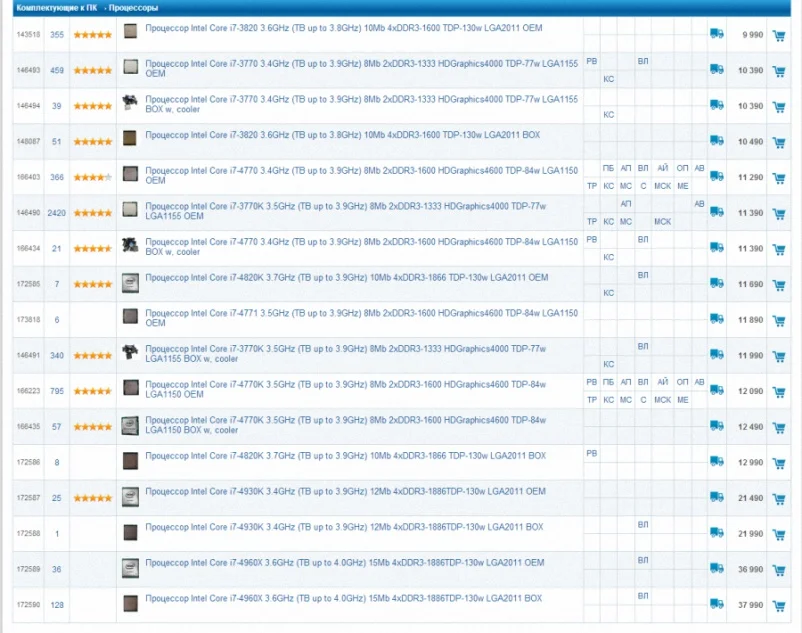Add the 11 990 i7-3770K BOX to cart
The width and height of the screenshot is (802, 633).
[778, 356]
